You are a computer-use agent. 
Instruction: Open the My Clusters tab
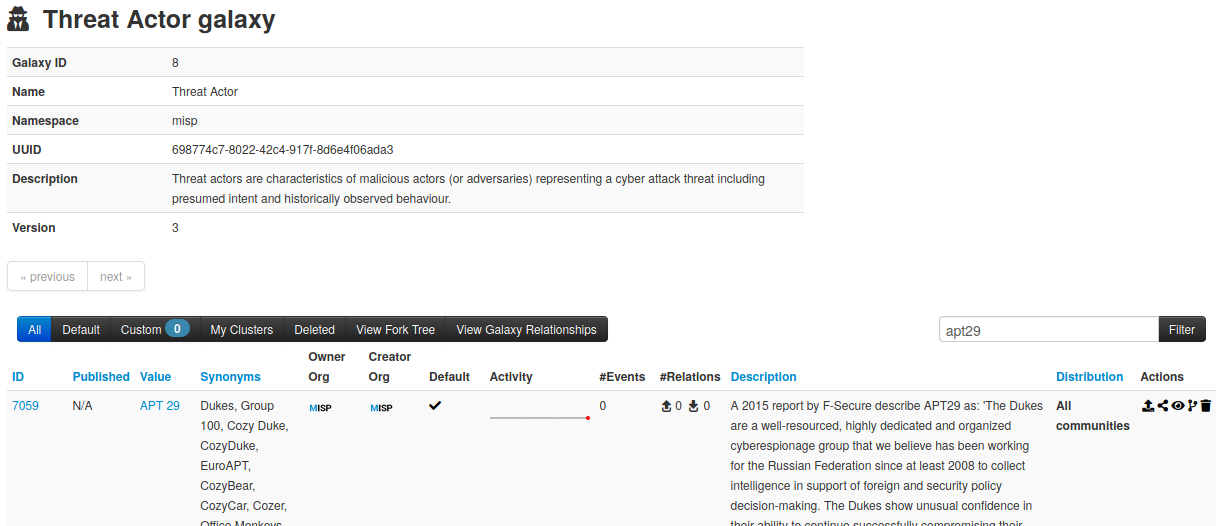tap(241, 330)
